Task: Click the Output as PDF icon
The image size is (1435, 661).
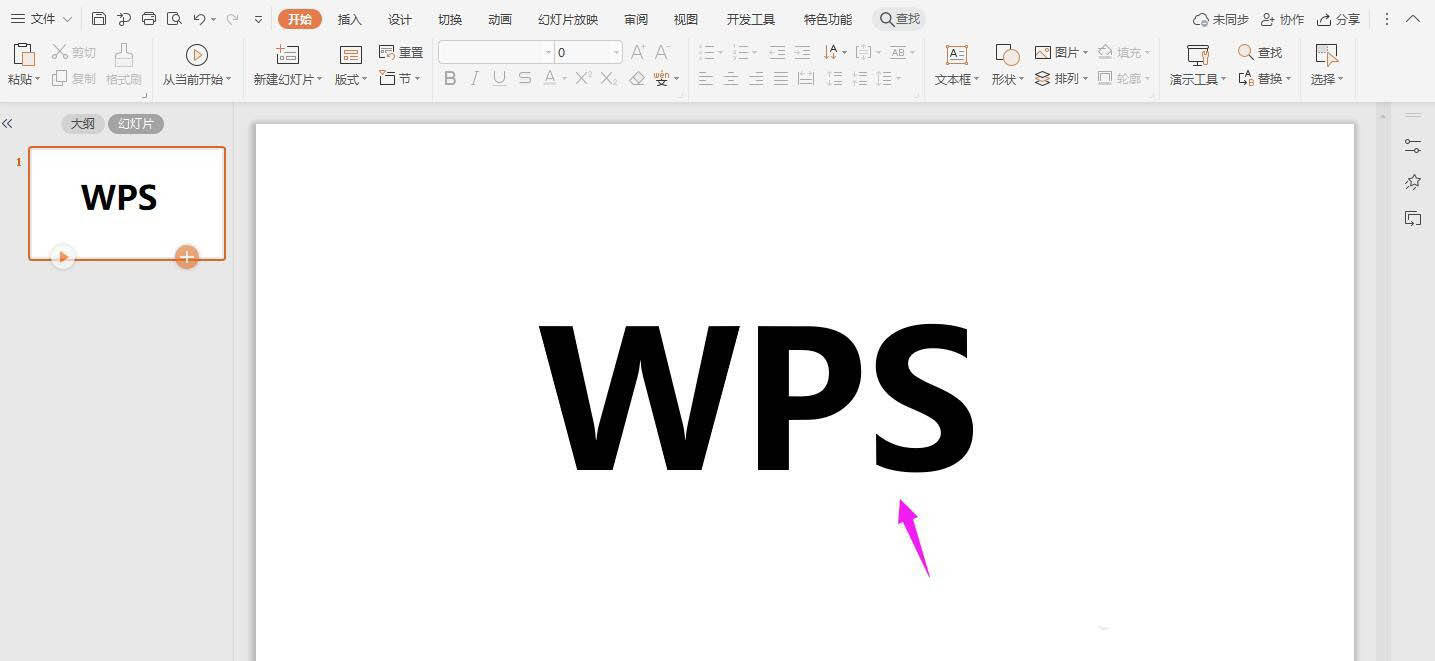Action: tap(124, 19)
